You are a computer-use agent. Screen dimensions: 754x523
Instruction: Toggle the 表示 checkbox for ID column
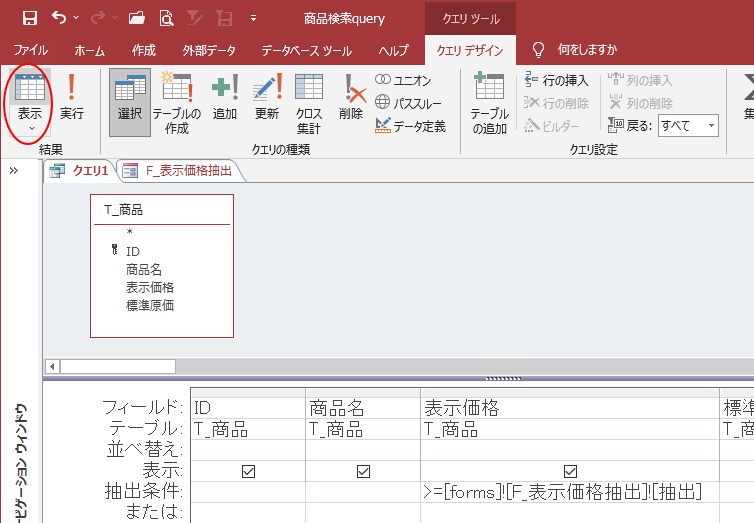click(x=248, y=471)
